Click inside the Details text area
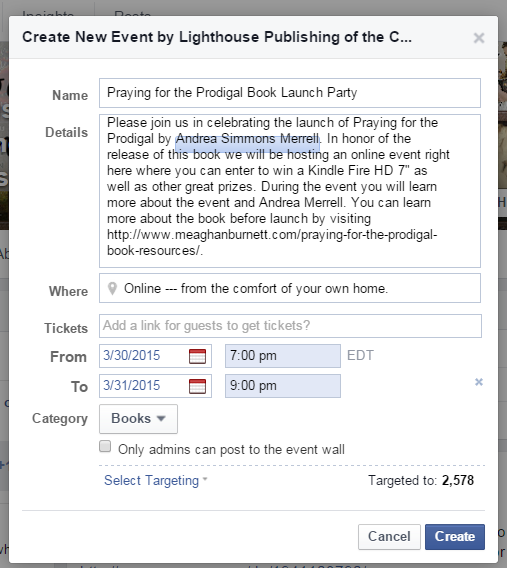 290,191
